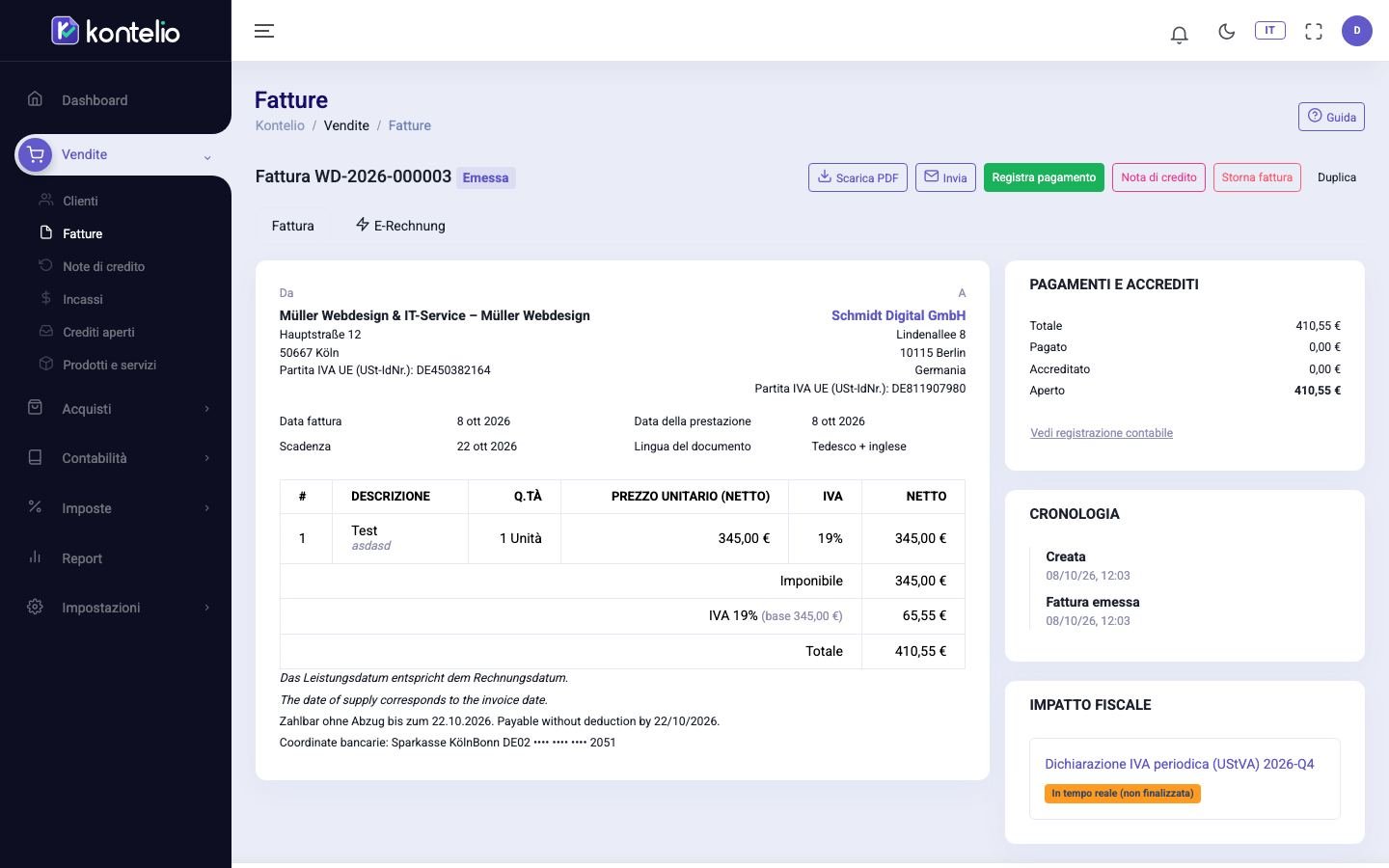Switch to the E-Rechnung tab
This screenshot has width=1389, height=868.
[400, 226]
